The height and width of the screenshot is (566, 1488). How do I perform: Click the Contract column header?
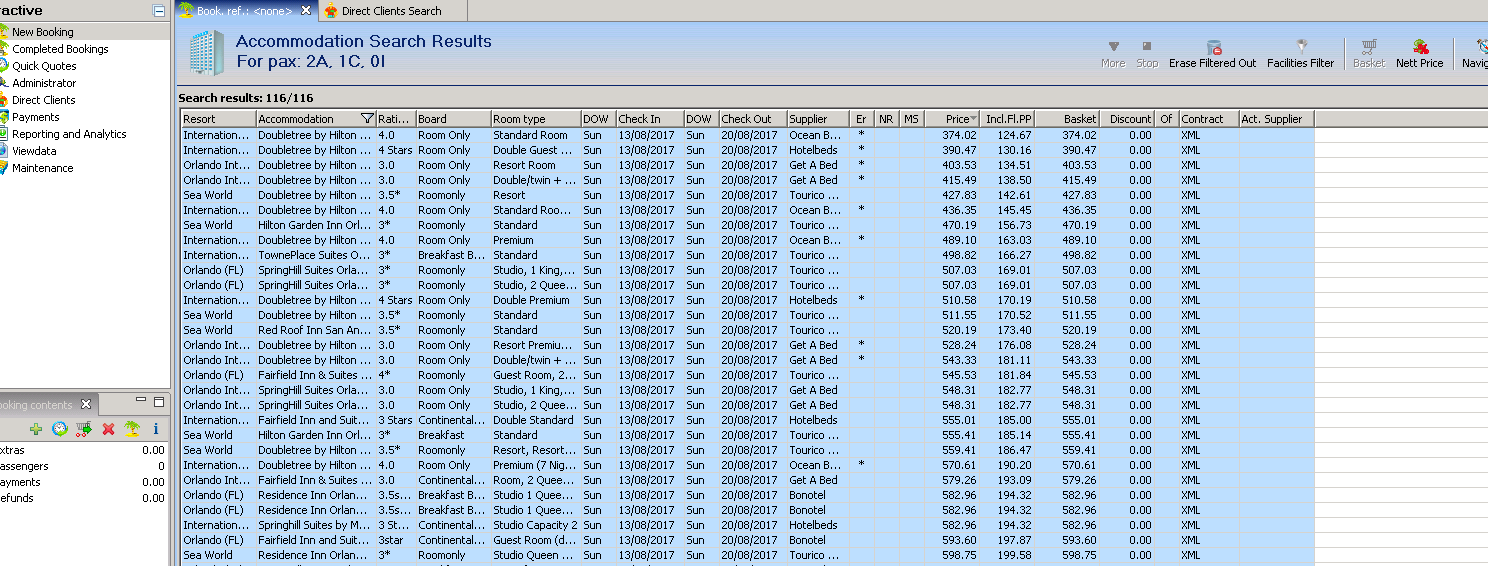click(1209, 119)
